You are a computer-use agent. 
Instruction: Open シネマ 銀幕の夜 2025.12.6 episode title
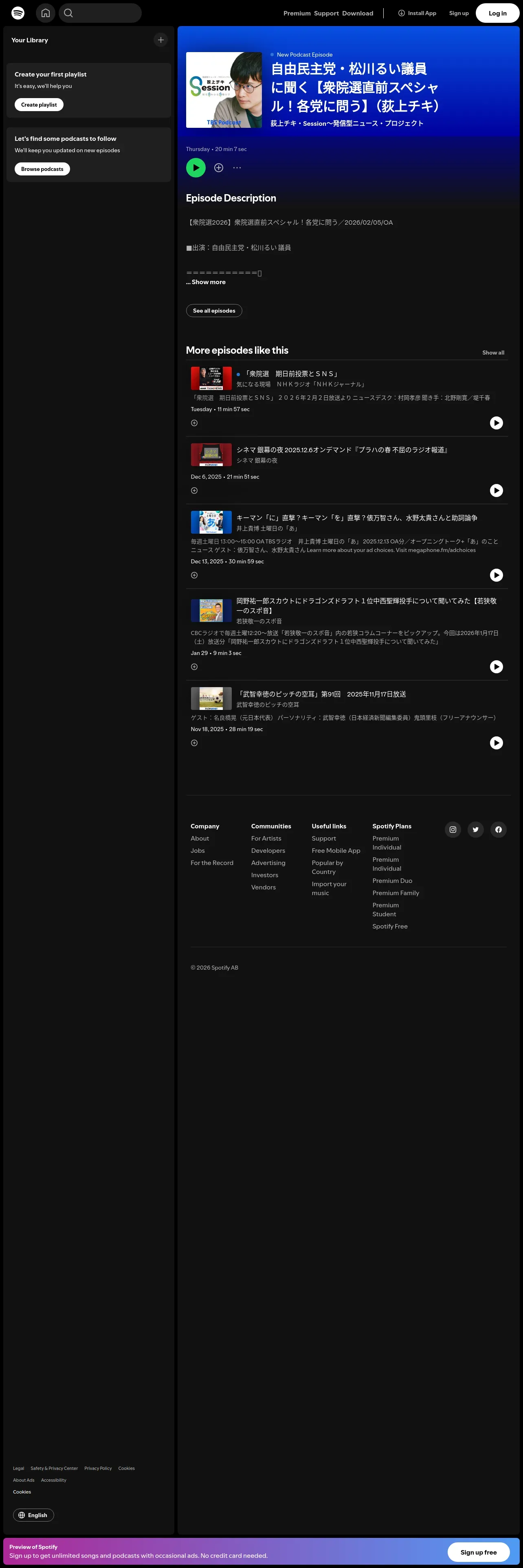pyautogui.click(x=343, y=451)
